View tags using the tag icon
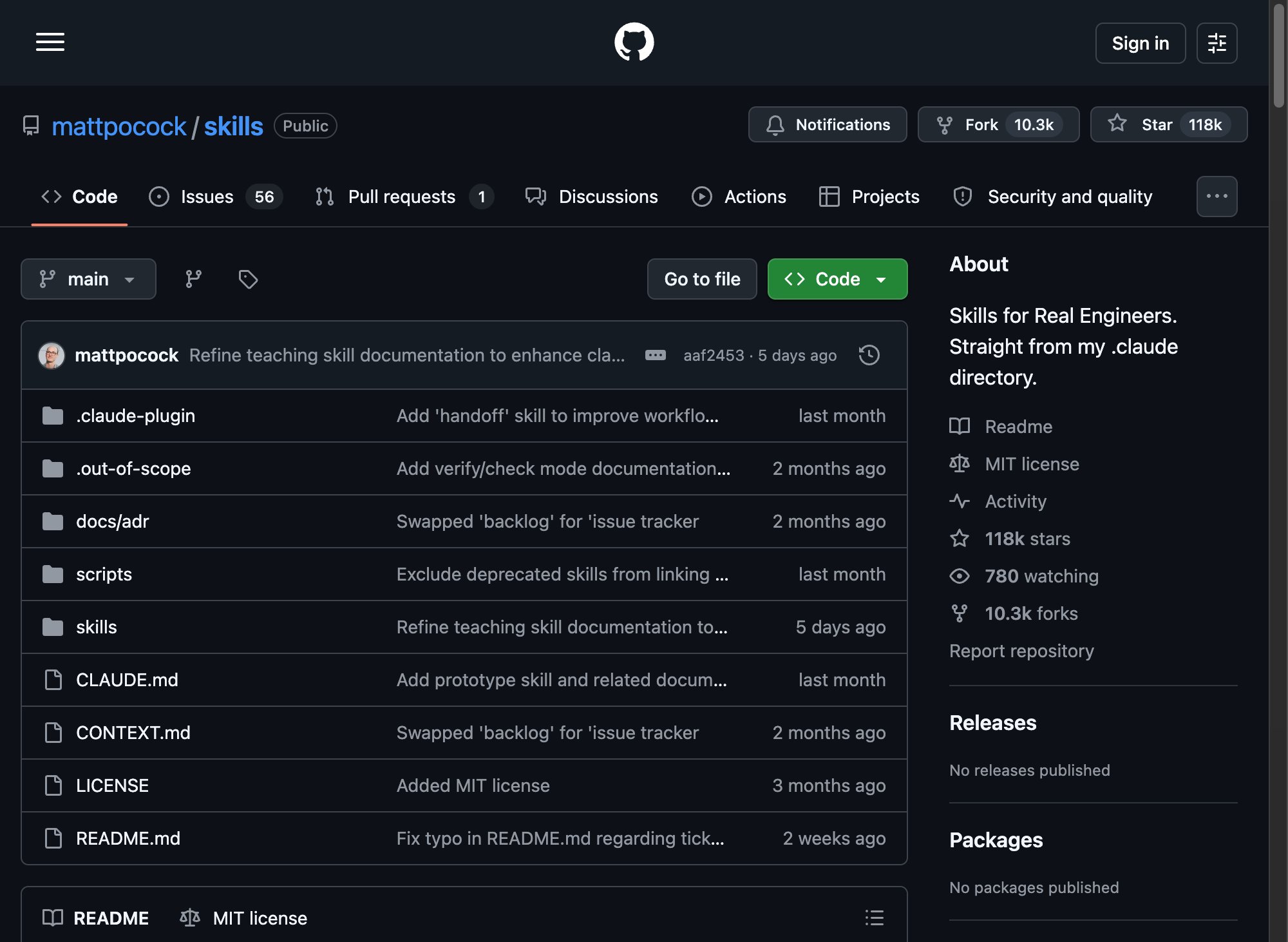1288x942 pixels. click(x=248, y=279)
